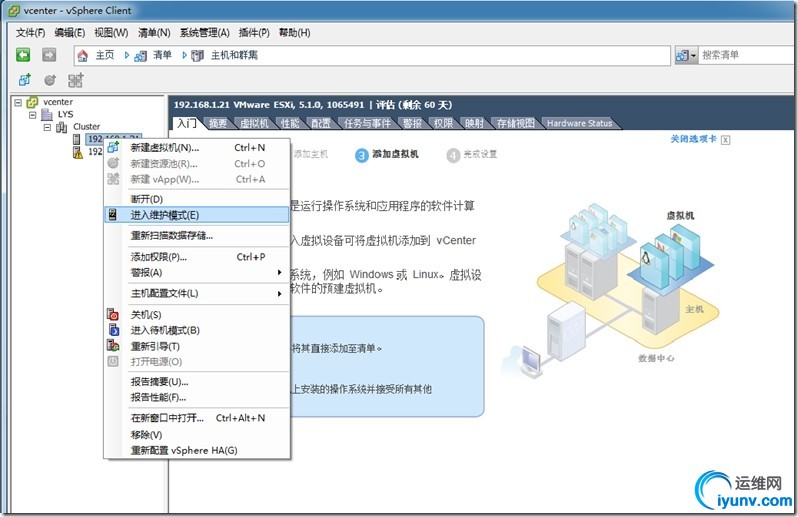Open the 清单(N) menu
The image size is (798, 517).
tap(154, 33)
